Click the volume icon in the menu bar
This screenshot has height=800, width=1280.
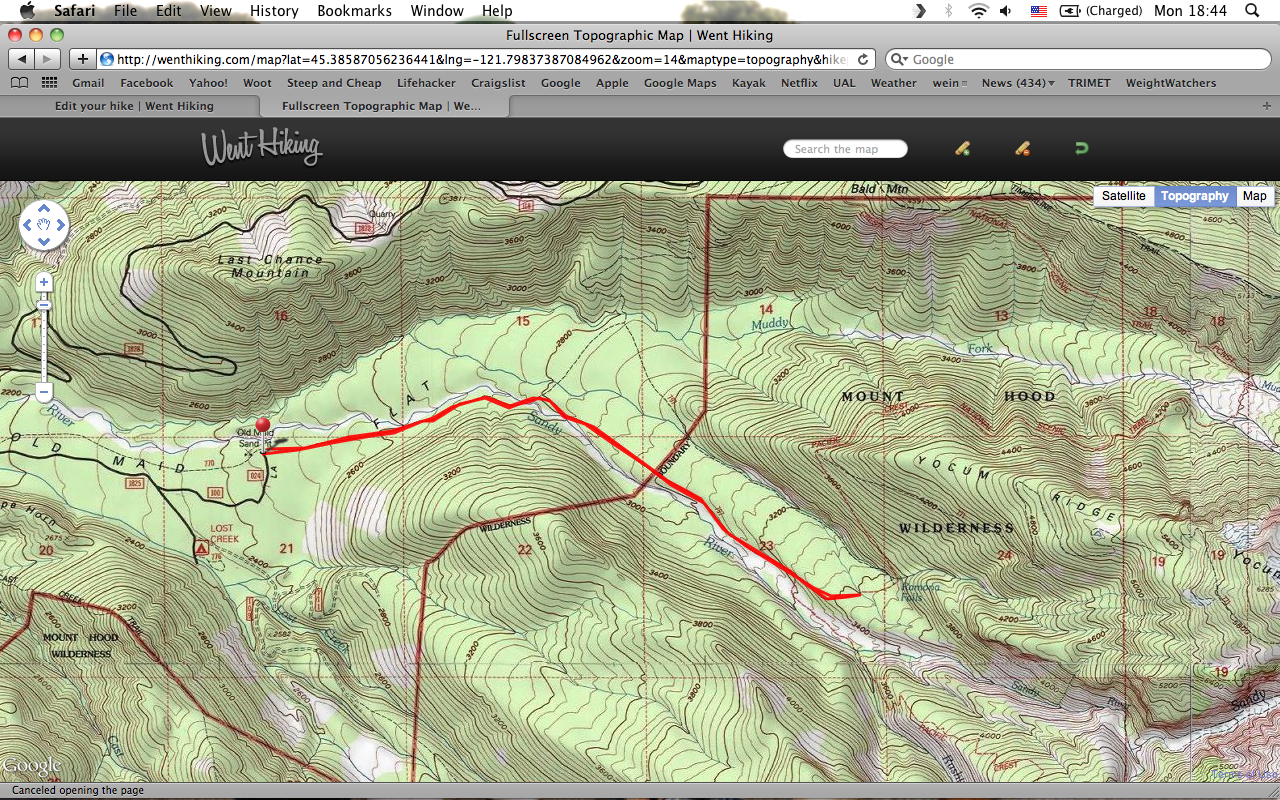pos(1006,11)
